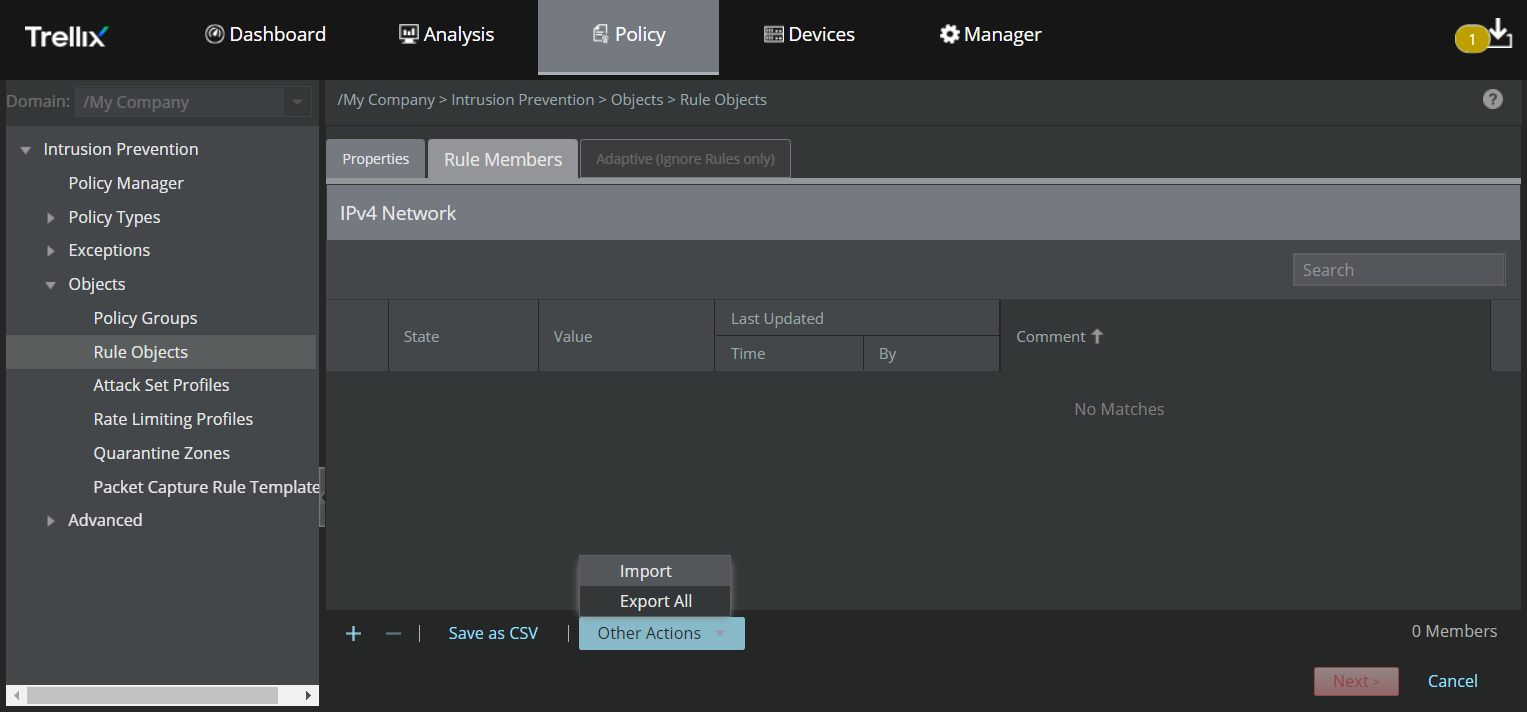The image size is (1527, 712).
Task: Select Policy Groups in the tree
Action: point(145,318)
